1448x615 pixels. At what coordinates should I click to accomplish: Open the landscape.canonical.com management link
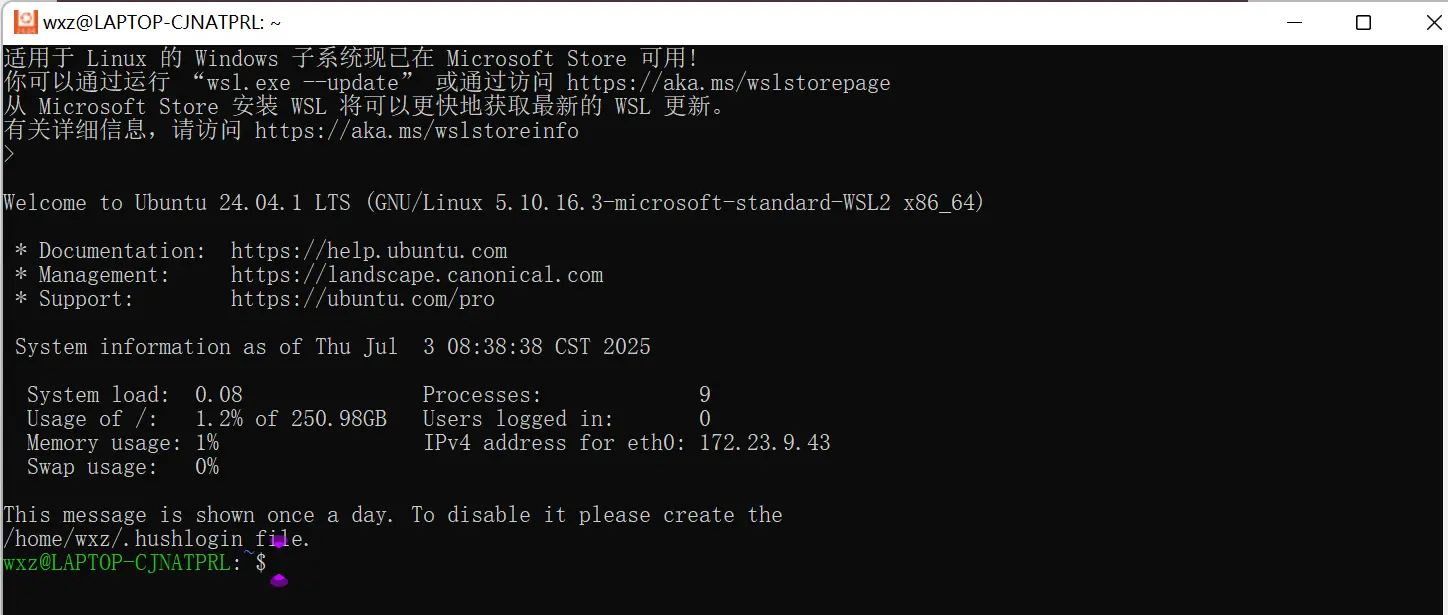pos(416,275)
